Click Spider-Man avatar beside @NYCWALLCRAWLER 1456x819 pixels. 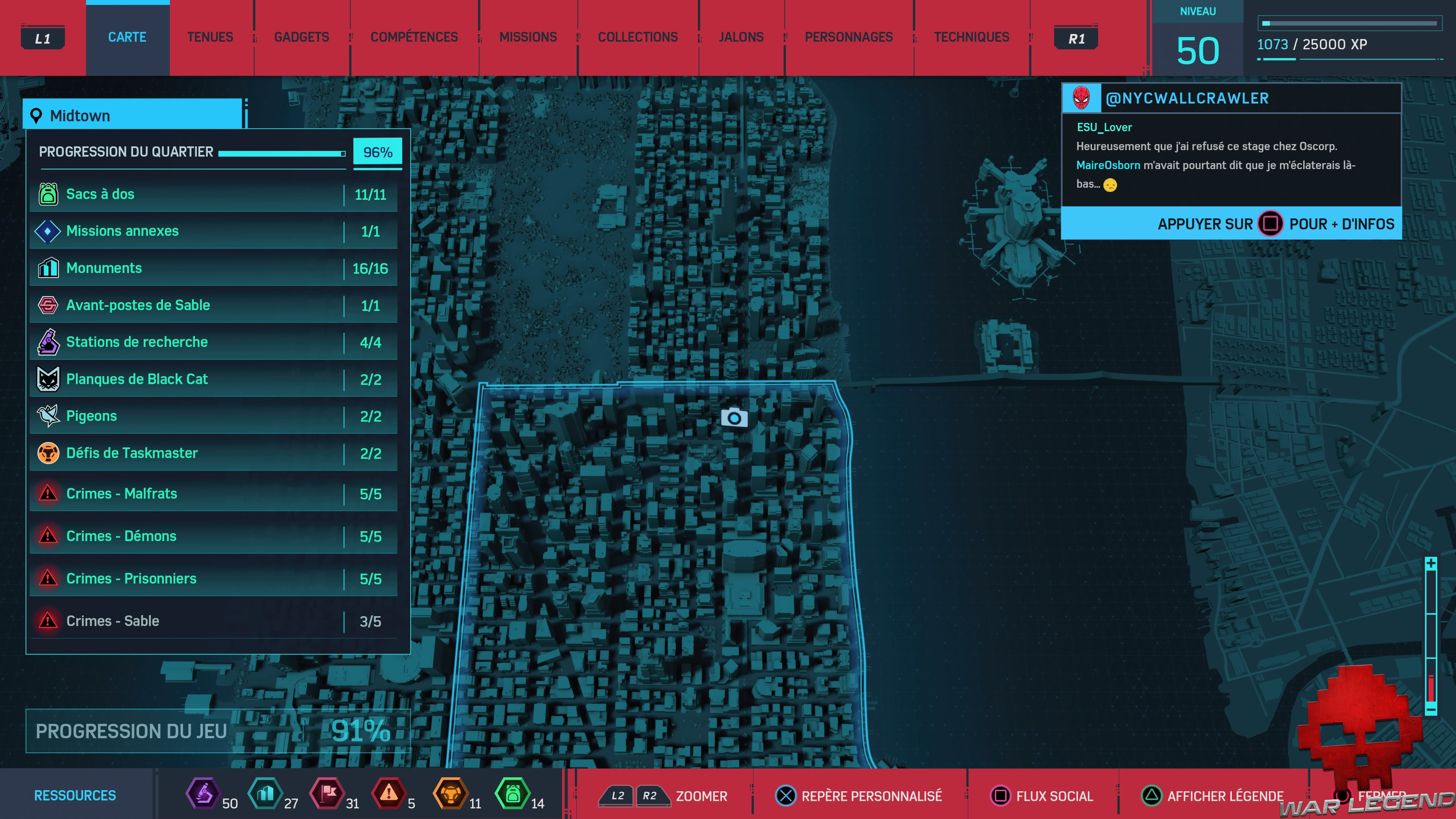pos(1081,98)
